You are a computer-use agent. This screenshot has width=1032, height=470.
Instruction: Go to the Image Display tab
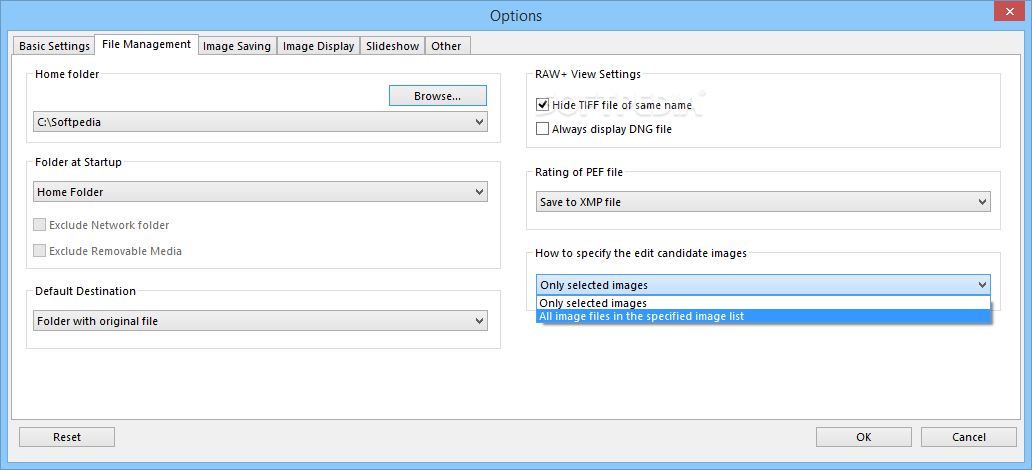click(x=319, y=46)
